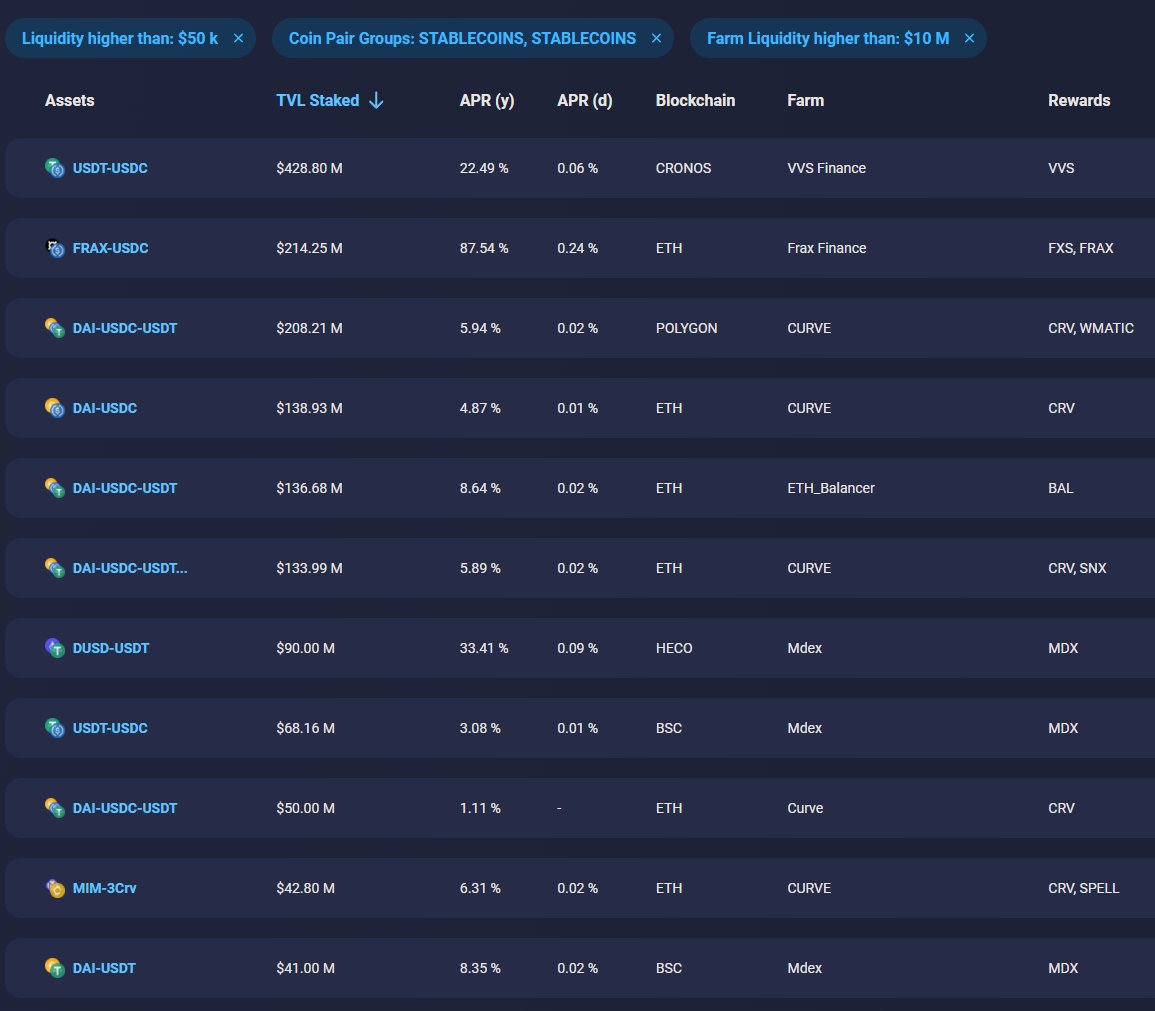Image resolution: width=1155 pixels, height=1011 pixels.
Task: Click the $90.00 M TVL value
Action: tap(306, 648)
